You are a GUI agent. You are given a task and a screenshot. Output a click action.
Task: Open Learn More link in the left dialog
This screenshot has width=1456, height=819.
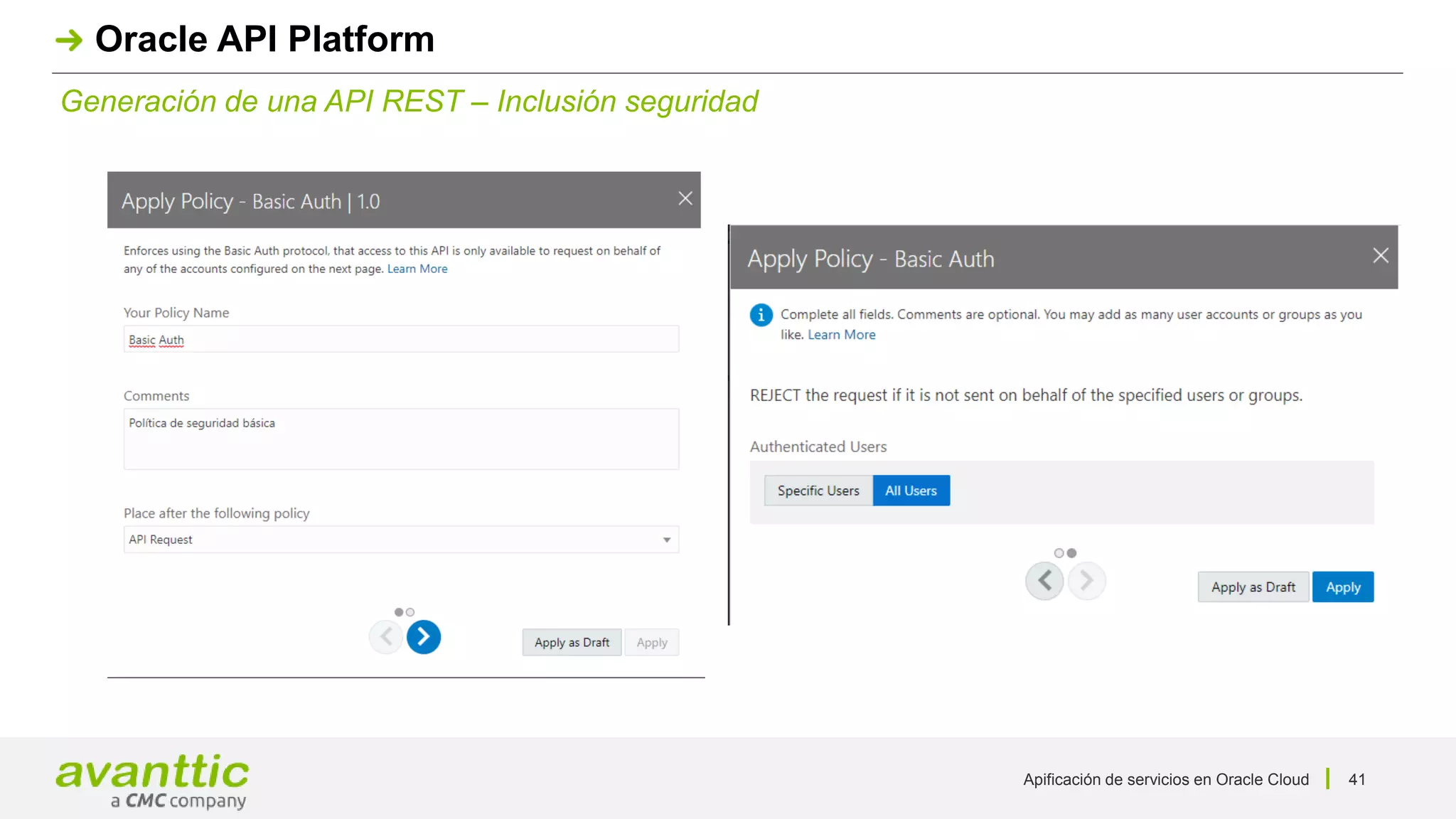pyautogui.click(x=417, y=269)
